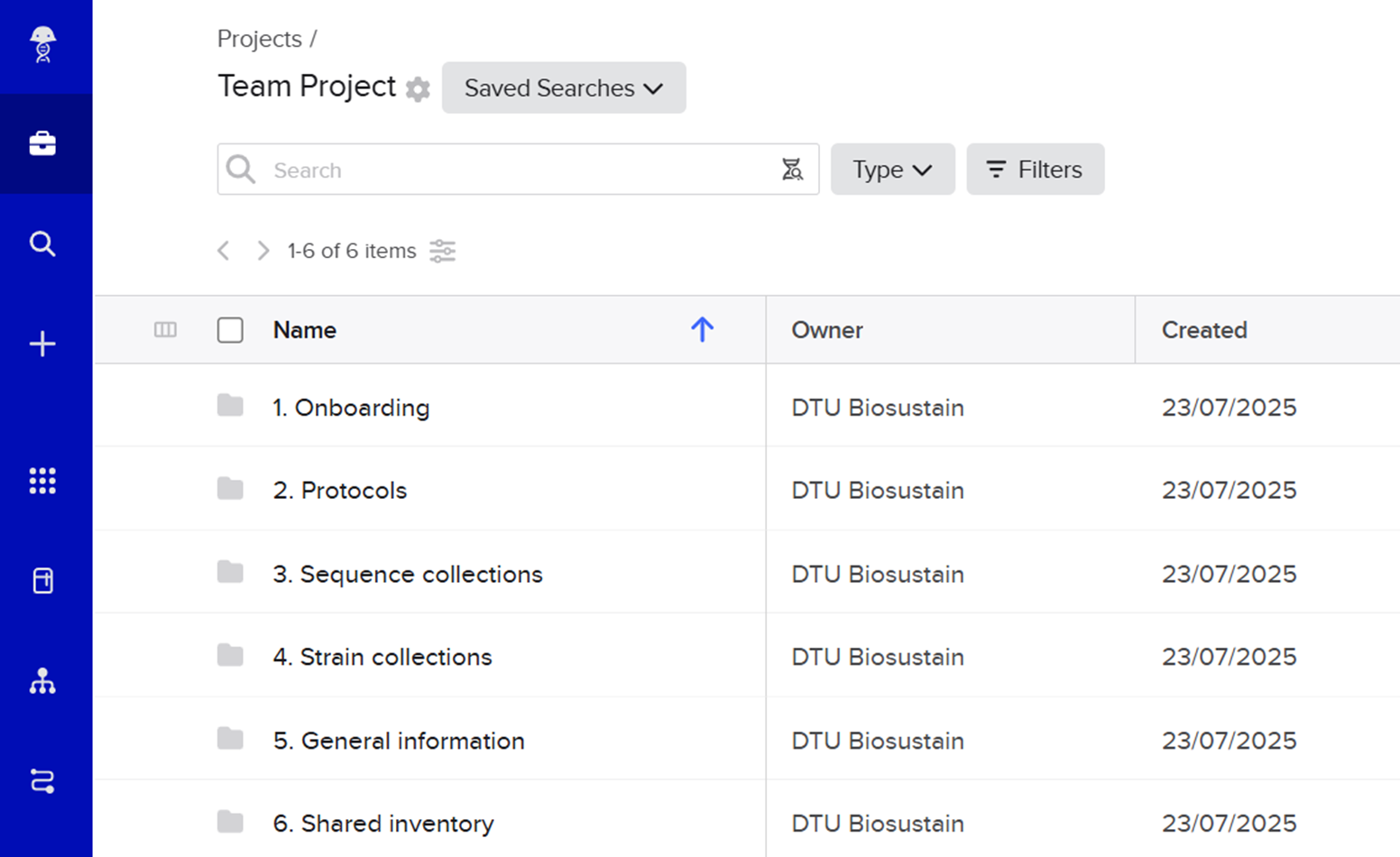
Task: Click the Name column sort arrow
Action: coord(702,329)
